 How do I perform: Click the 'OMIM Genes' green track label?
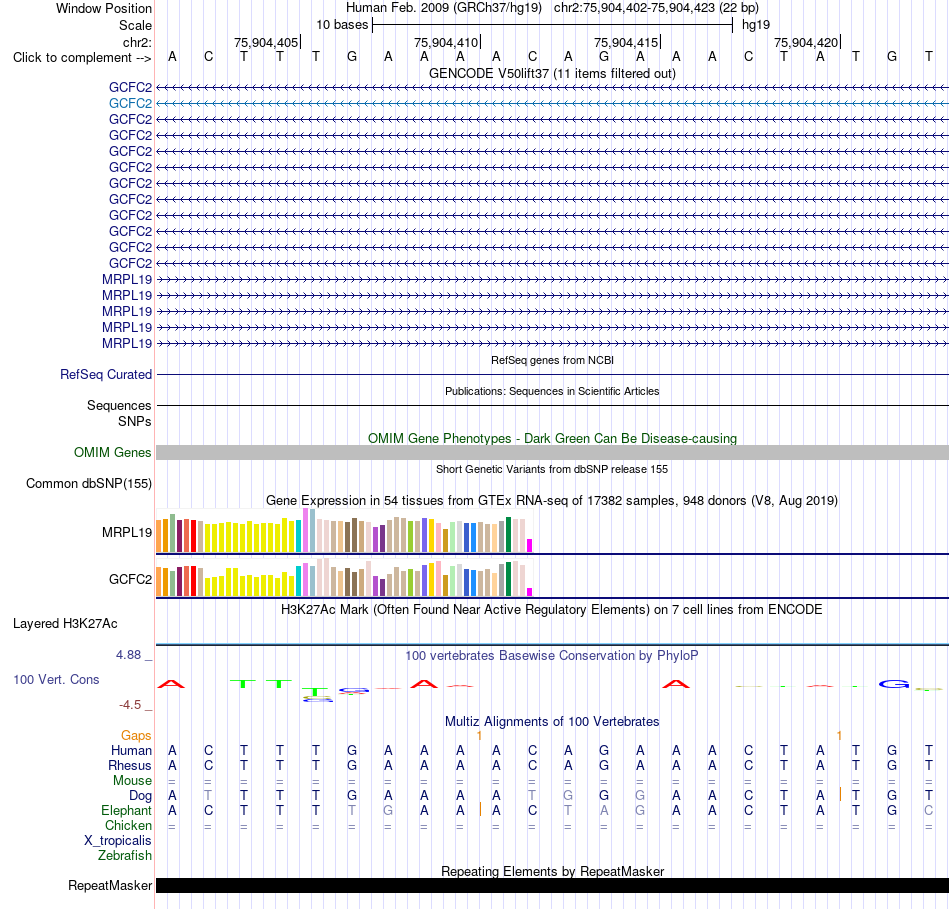[x=113, y=453]
